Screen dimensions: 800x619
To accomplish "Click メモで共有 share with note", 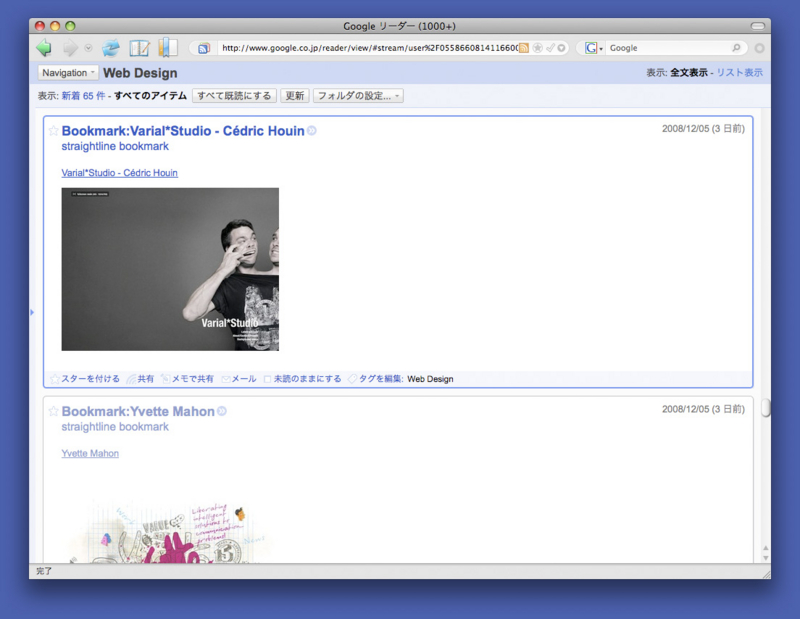I will pos(187,379).
